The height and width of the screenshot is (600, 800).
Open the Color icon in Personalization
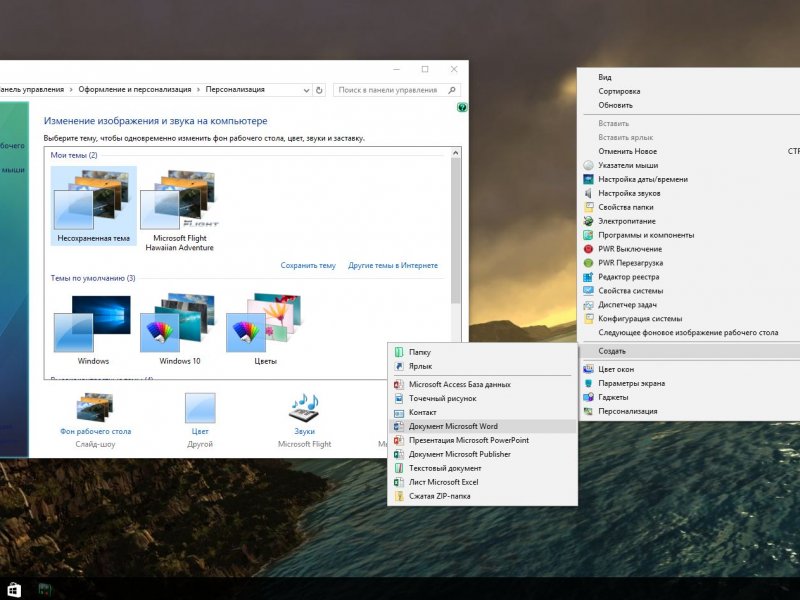[x=200, y=407]
